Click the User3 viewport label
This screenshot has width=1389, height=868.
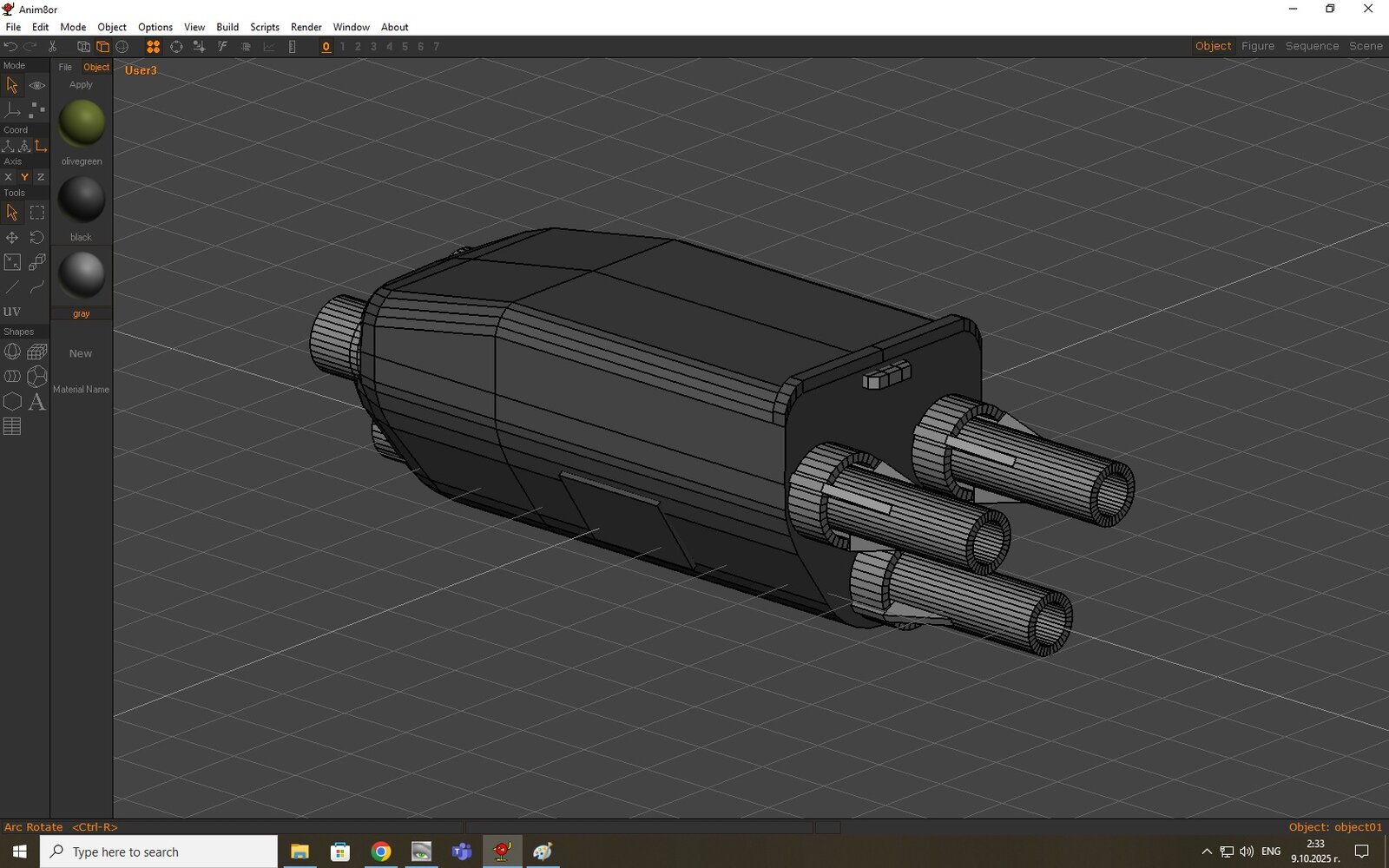point(141,70)
